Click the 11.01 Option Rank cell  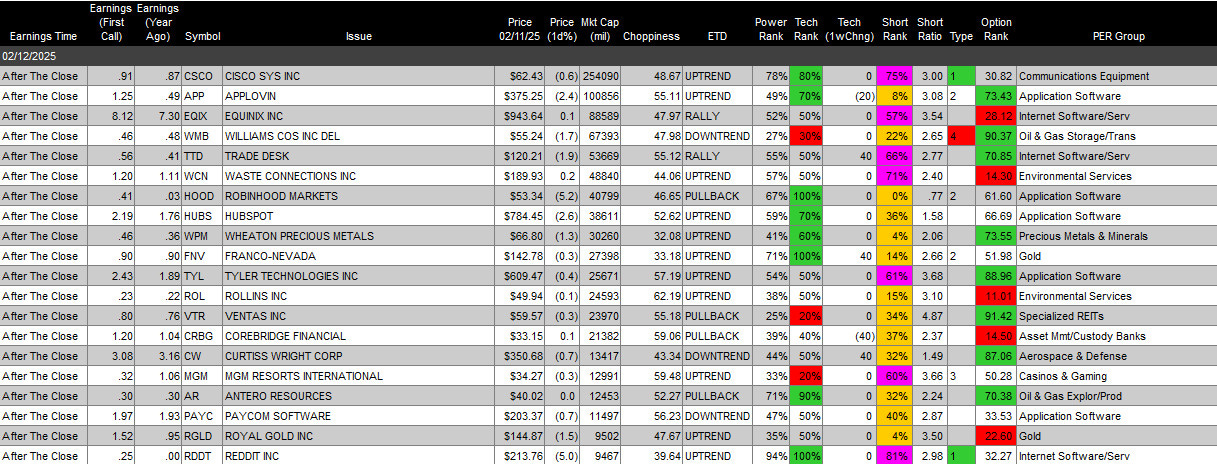(x=996, y=296)
